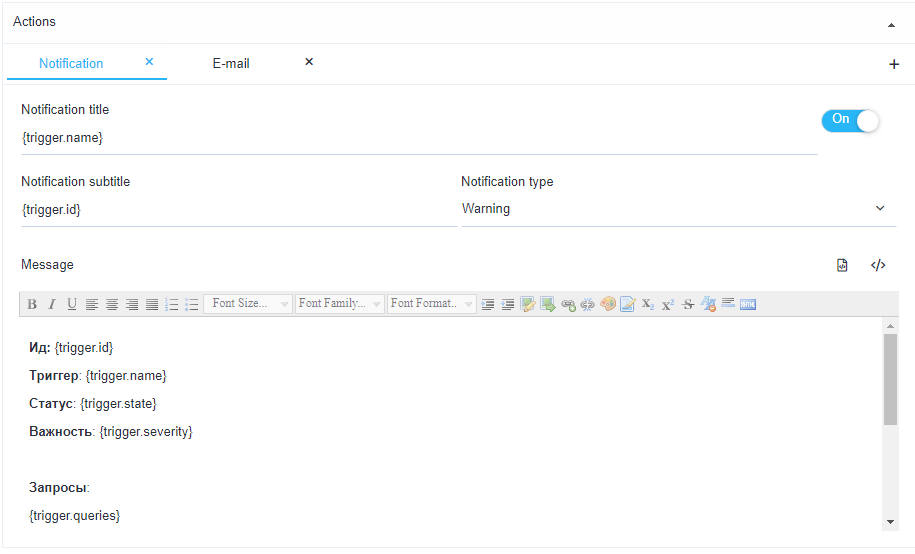Insert a hyperlink using link icon
Viewport: 915px width, 554px height.
tap(568, 304)
